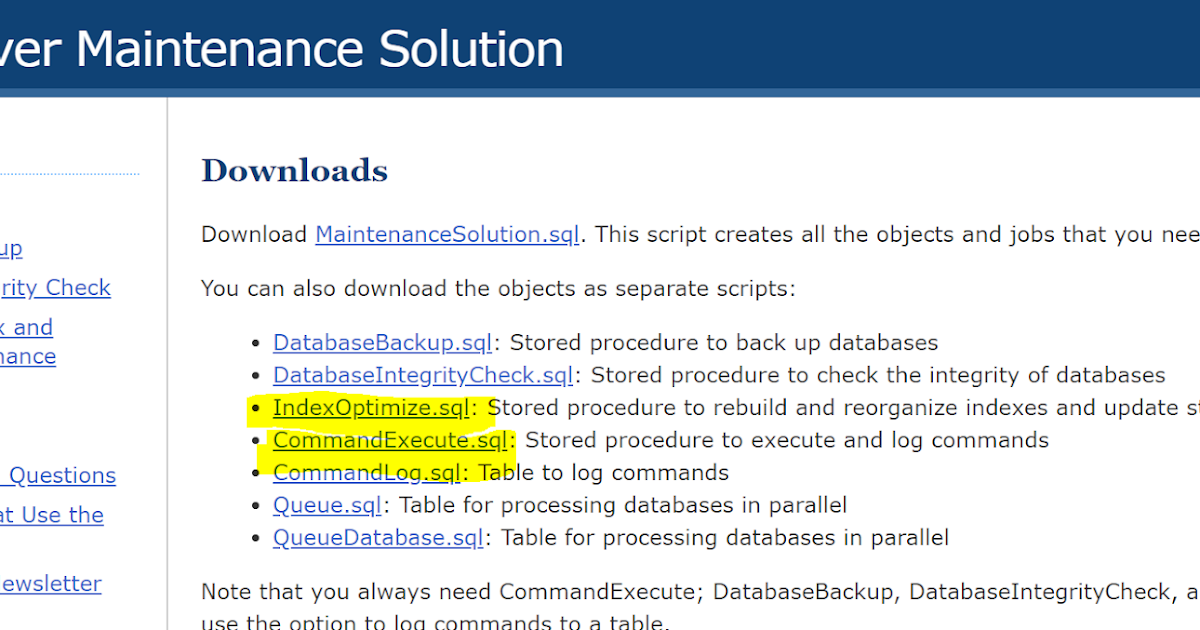Click the Downloads section heading
The width and height of the screenshot is (1200, 630).
click(x=294, y=170)
